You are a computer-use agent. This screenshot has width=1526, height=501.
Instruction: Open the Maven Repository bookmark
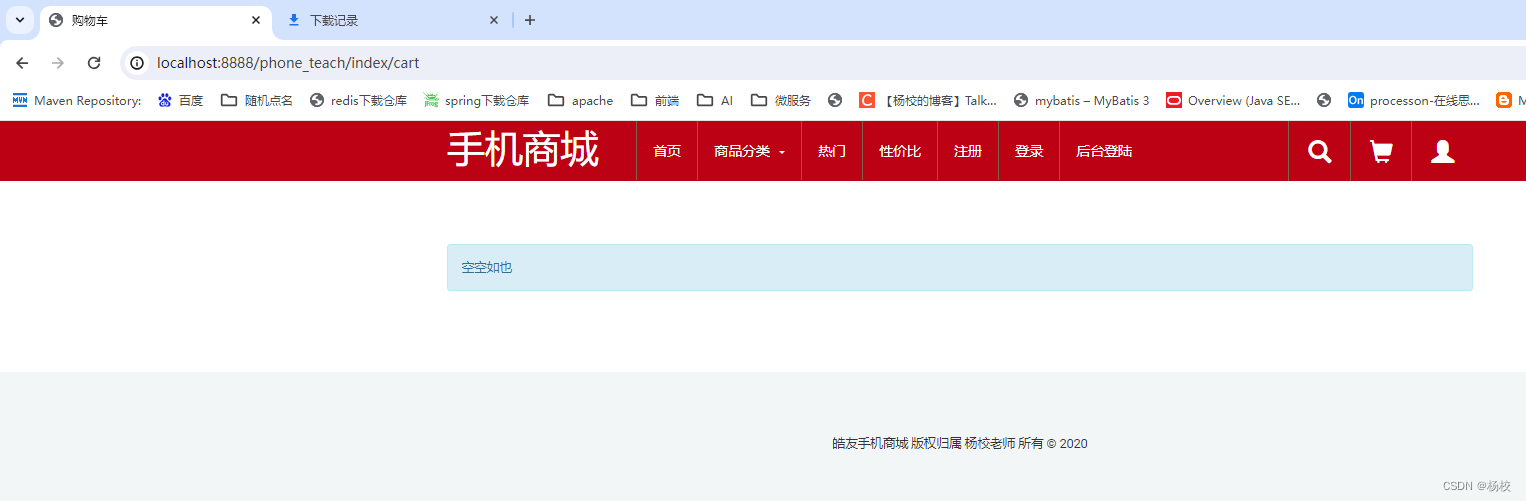point(77,100)
